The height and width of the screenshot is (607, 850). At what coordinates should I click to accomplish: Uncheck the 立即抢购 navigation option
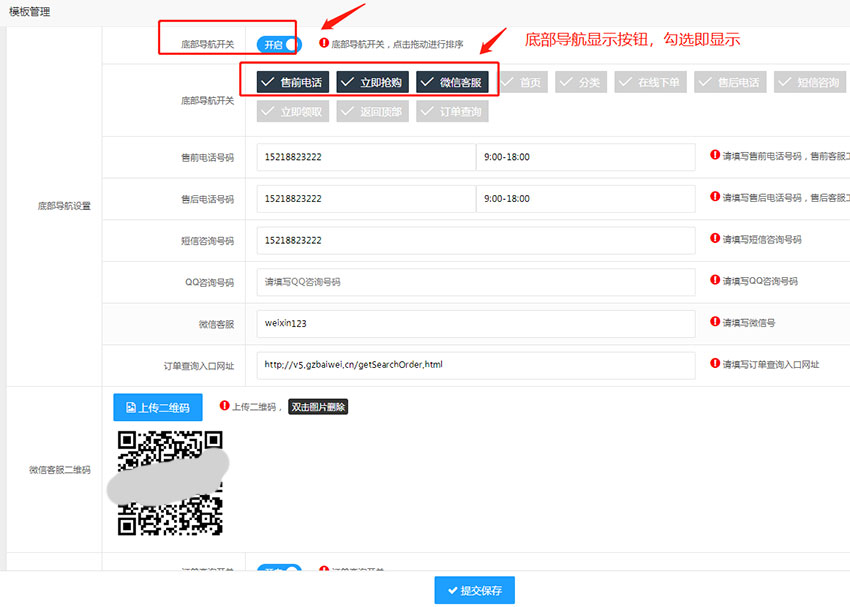(x=372, y=82)
